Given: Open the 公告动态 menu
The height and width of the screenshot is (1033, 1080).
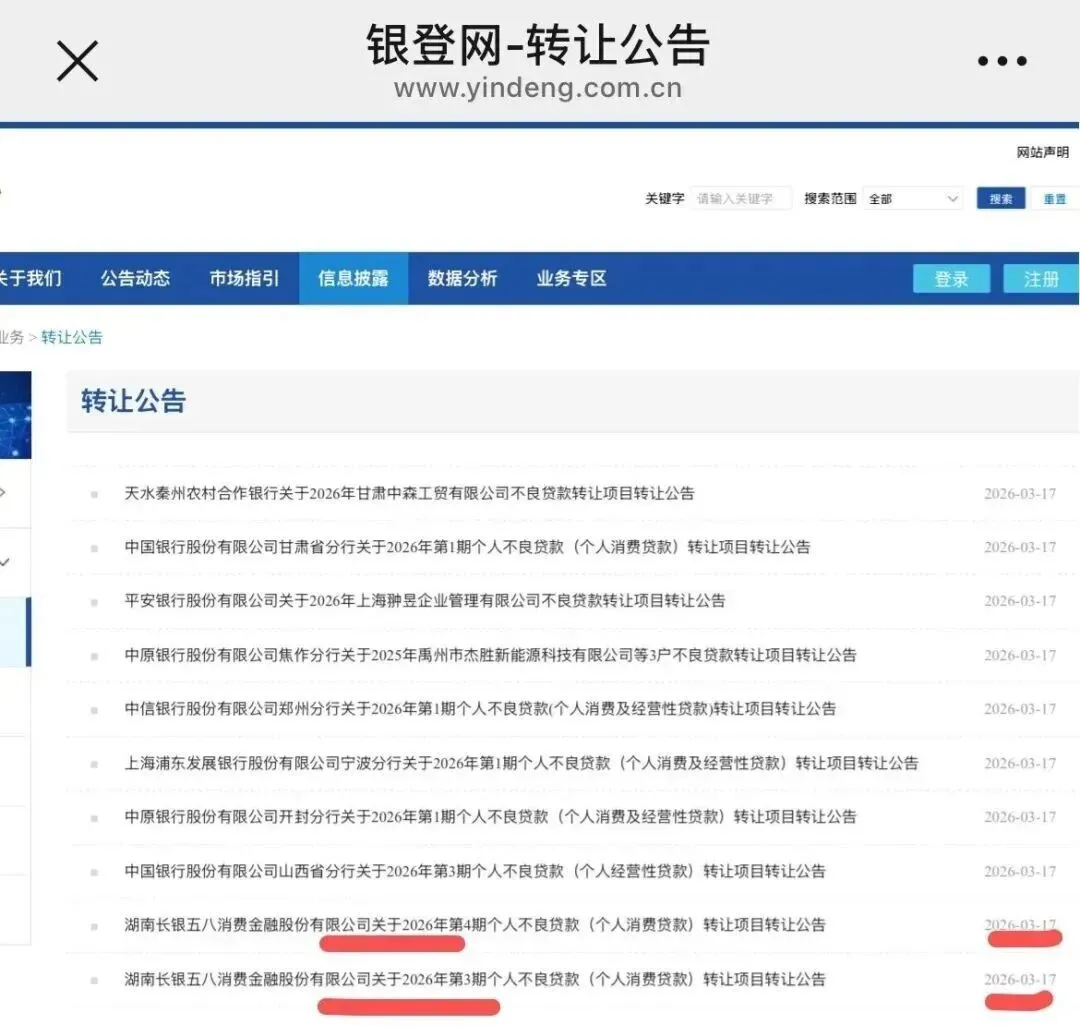Looking at the screenshot, I should click(135, 279).
